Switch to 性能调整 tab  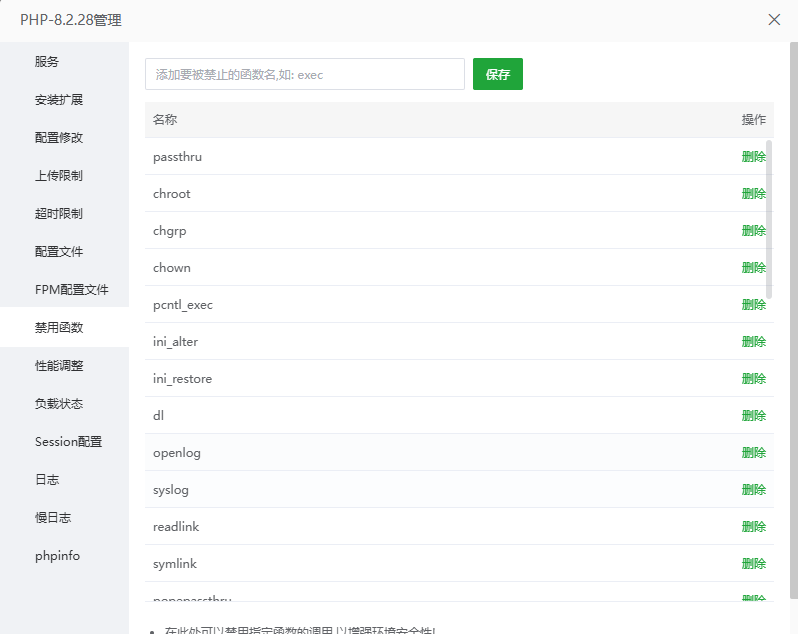tap(59, 366)
